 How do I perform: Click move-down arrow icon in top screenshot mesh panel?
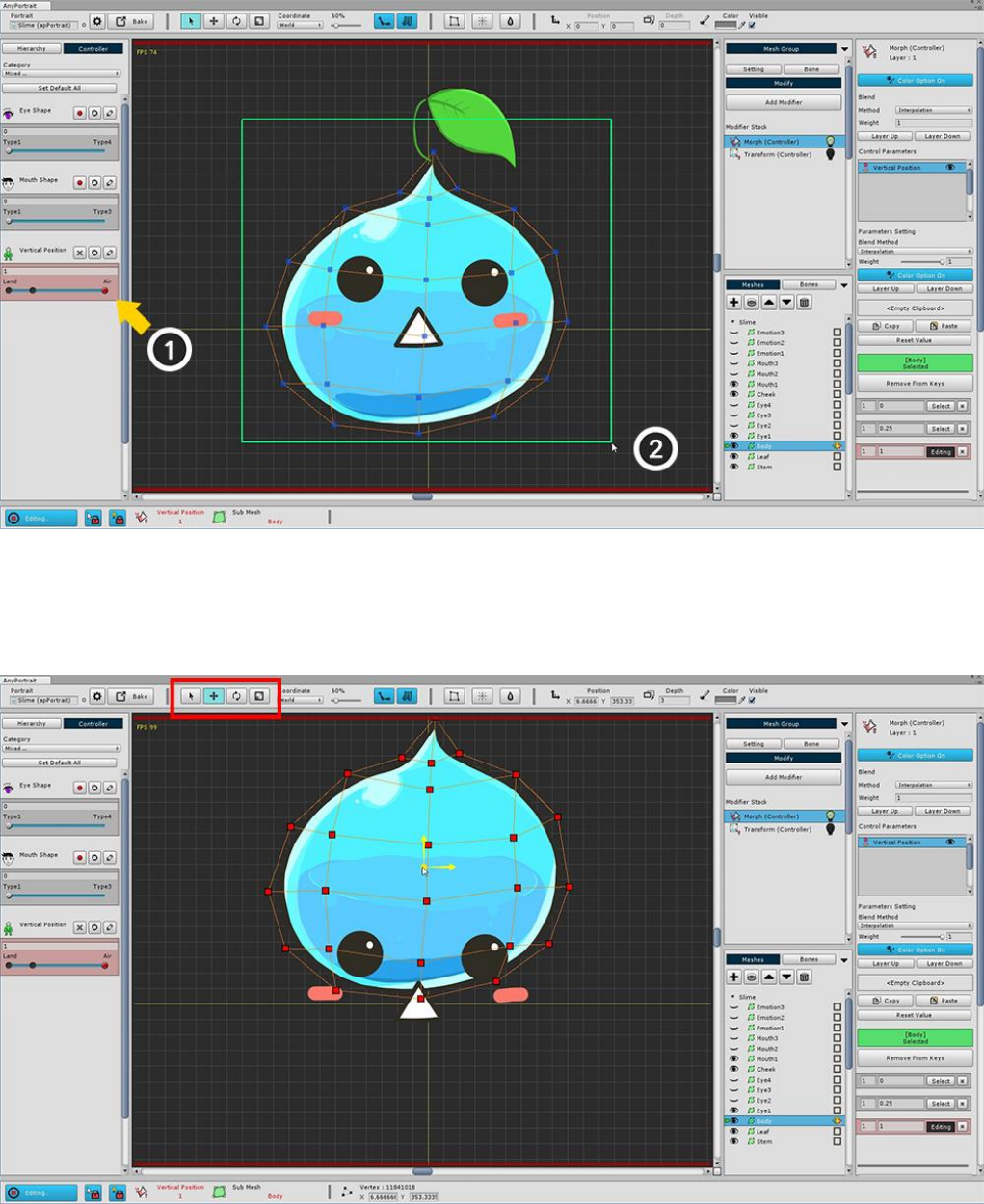pyautogui.click(x=786, y=303)
